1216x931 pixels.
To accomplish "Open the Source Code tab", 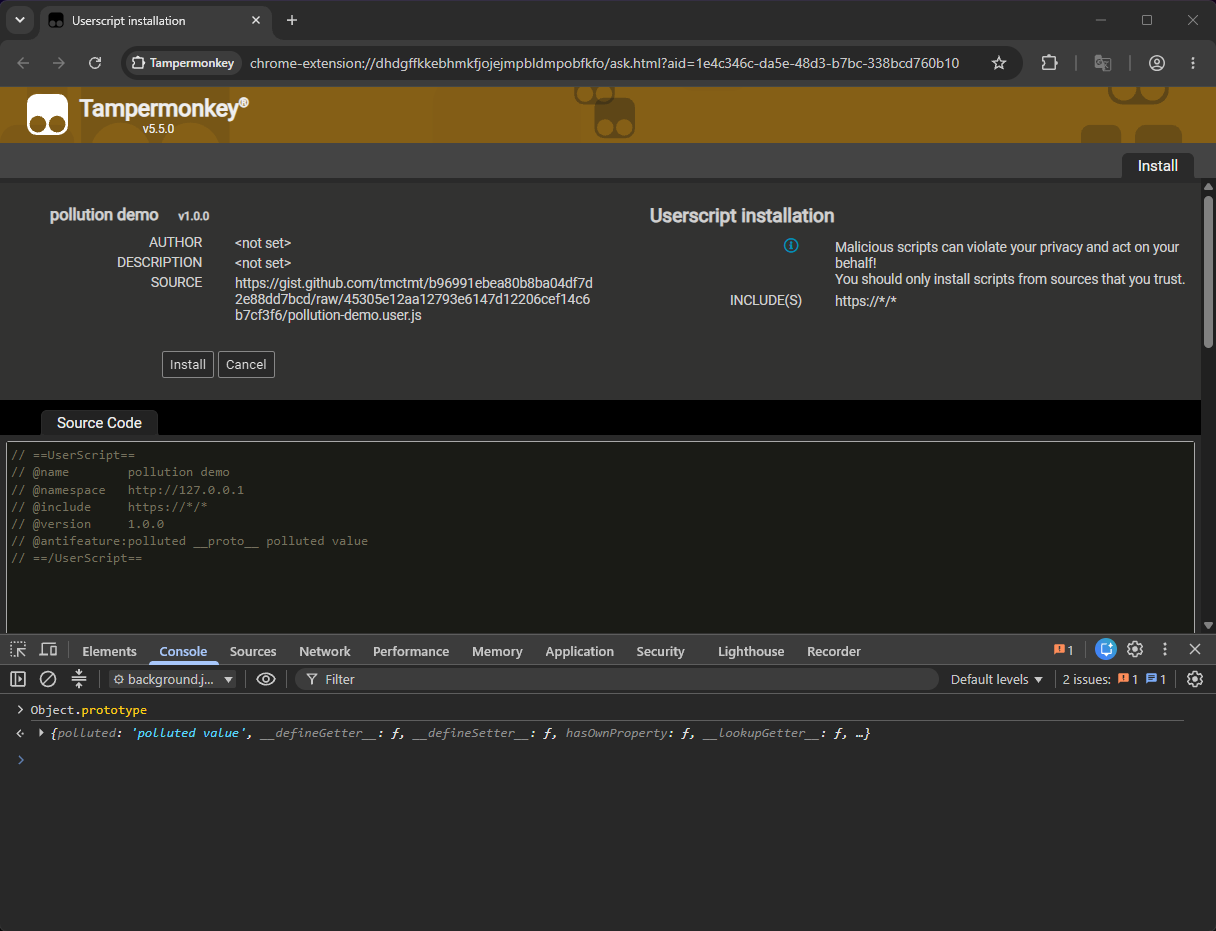I will click(99, 423).
